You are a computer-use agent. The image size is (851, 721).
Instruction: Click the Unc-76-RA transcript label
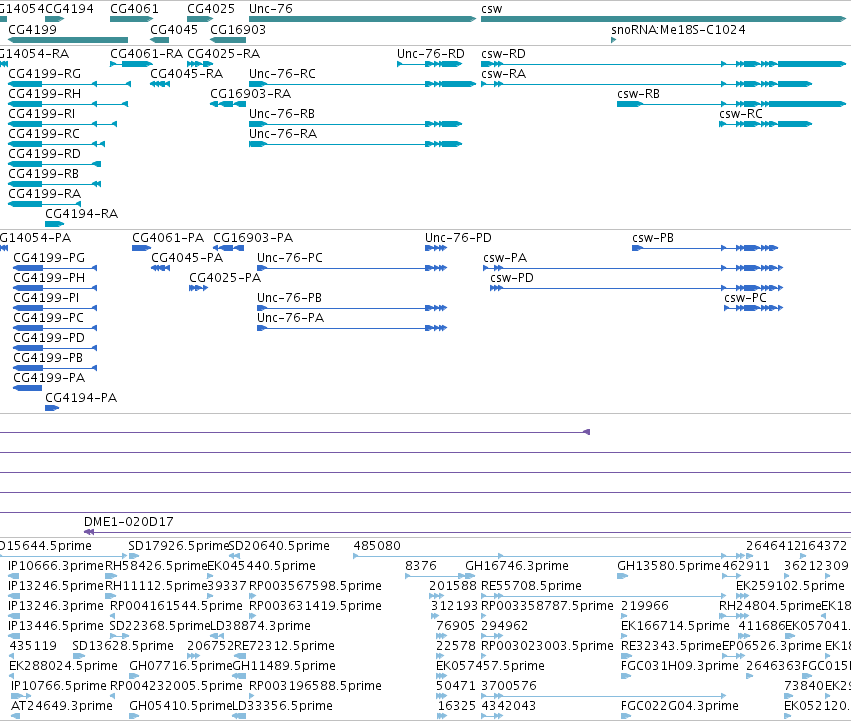283,134
